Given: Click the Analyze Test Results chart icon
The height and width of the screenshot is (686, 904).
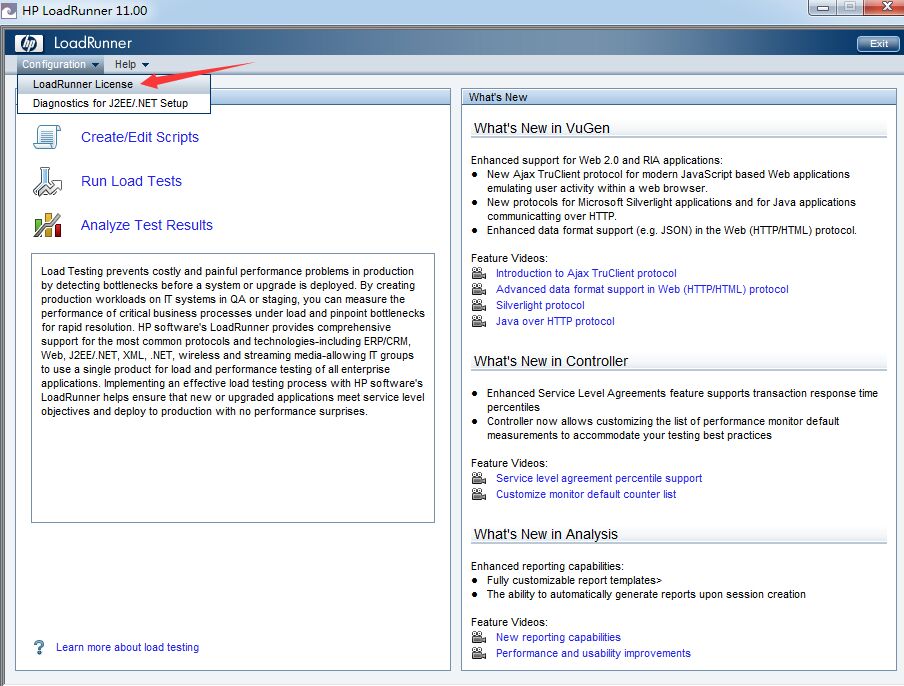Looking at the screenshot, I should [x=47, y=225].
